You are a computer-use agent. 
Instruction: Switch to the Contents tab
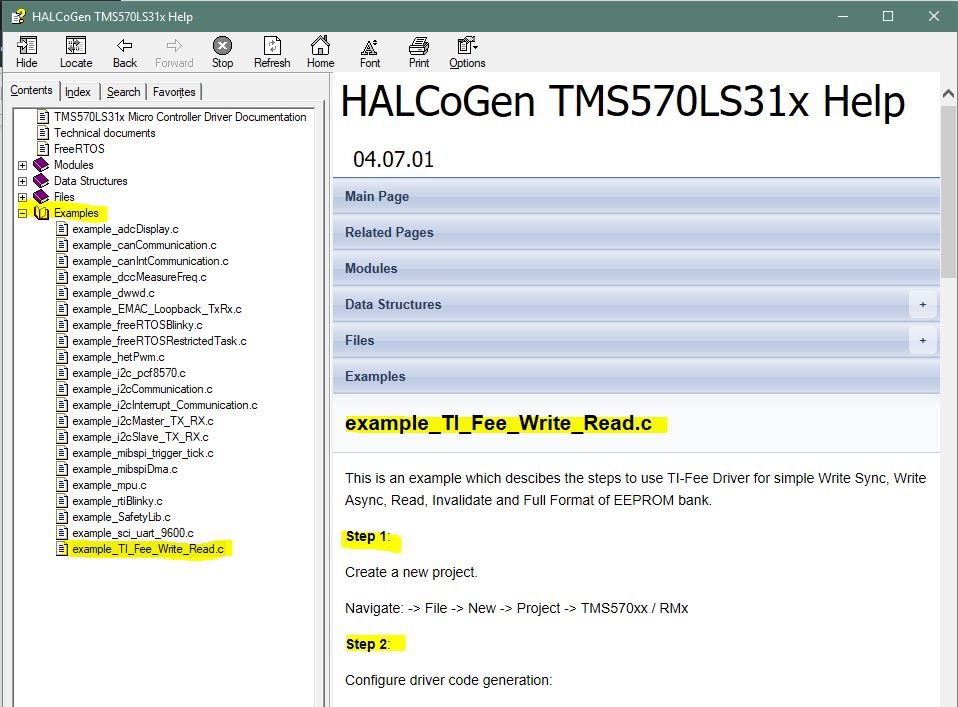31,90
